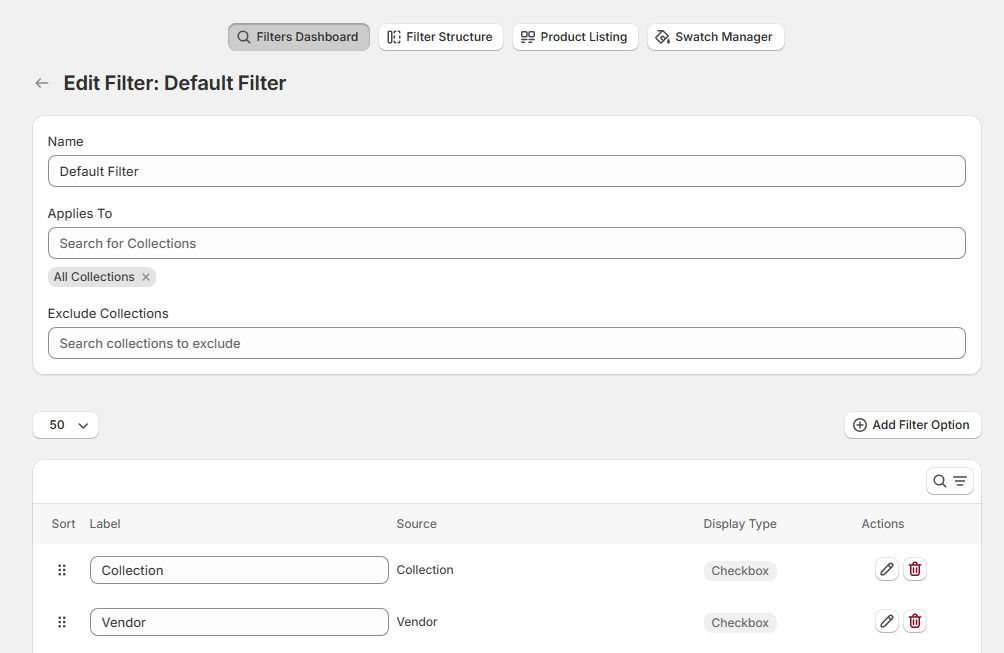Delete the Collection filter option
This screenshot has height=653, width=1004.
pos(914,570)
